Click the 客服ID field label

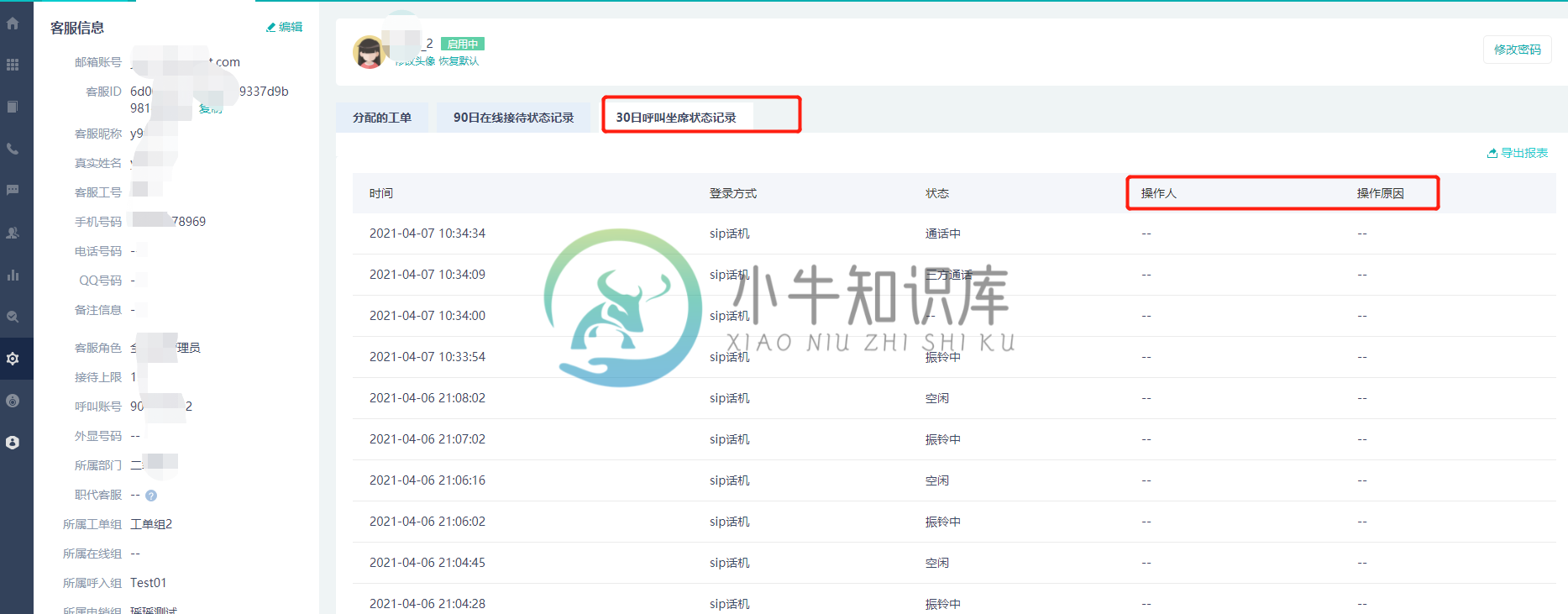point(104,92)
